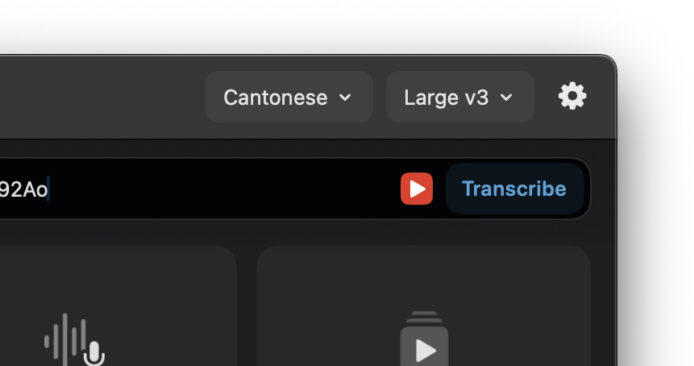
Task: Click the red YouTube play icon
Action: point(416,189)
